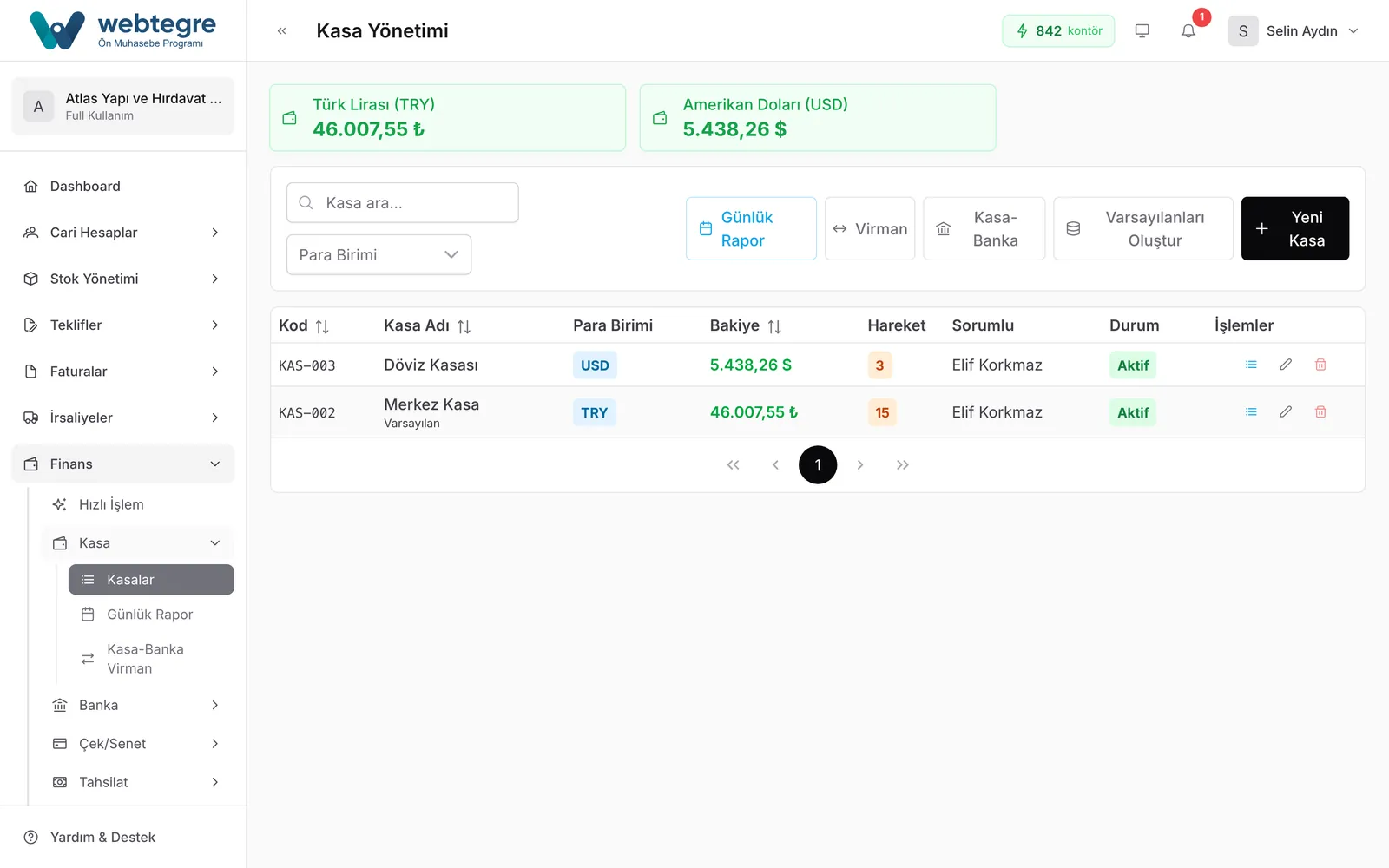Delete Döviz Kasası with trash icon
This screenshot has height=868, width=1389.
coord(1320,365)
